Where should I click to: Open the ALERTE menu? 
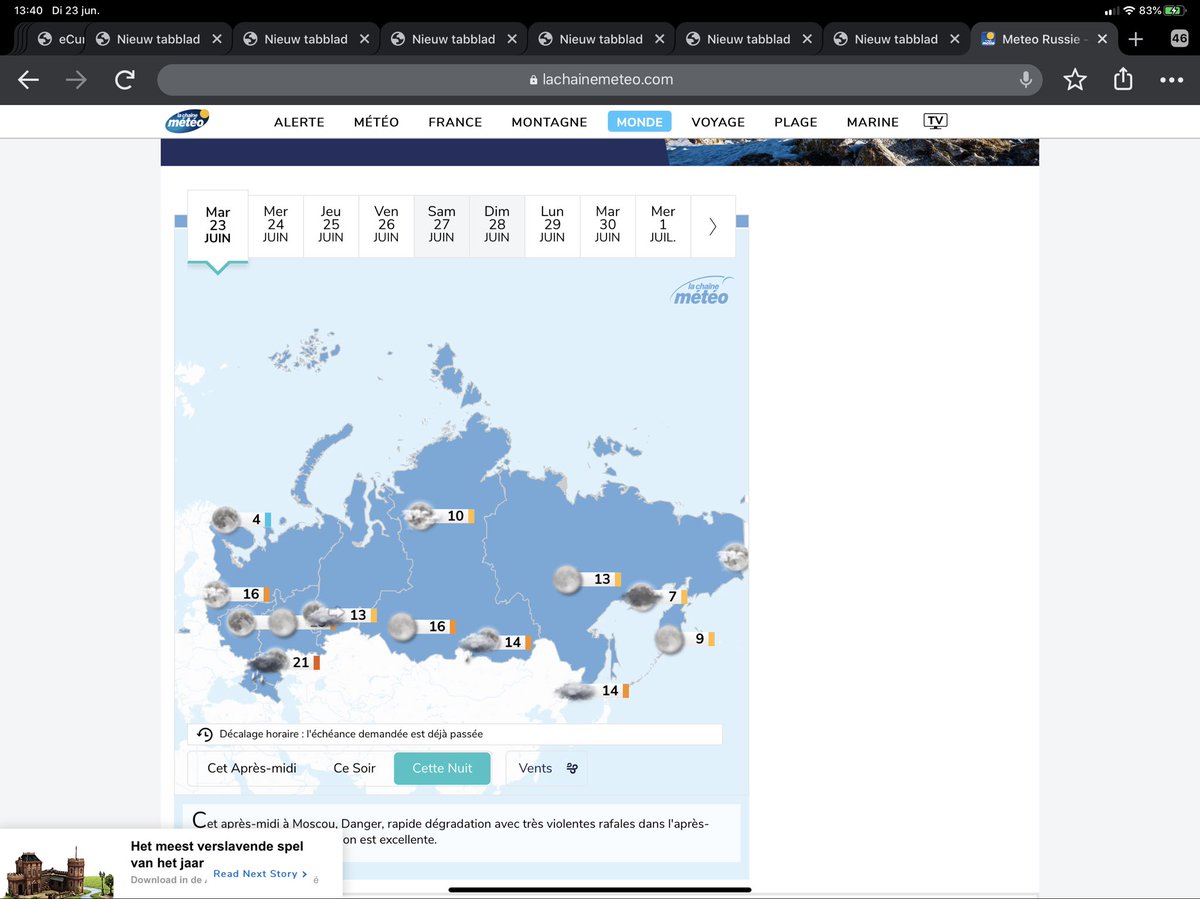click(299, 122)
